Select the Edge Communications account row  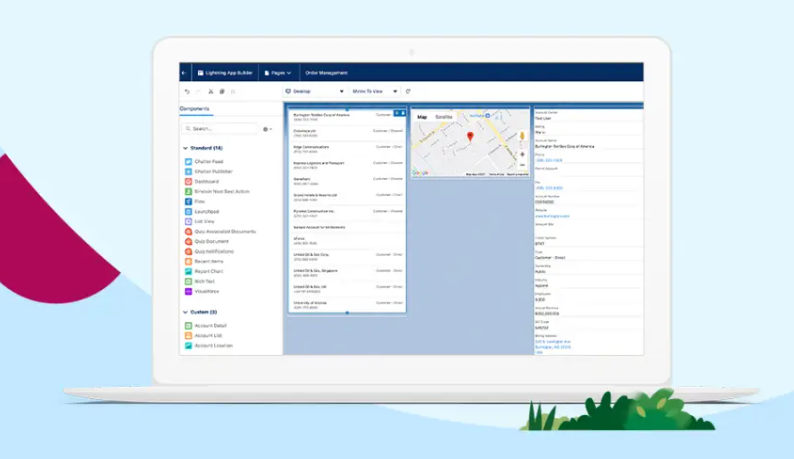click(x=347, y=149)
